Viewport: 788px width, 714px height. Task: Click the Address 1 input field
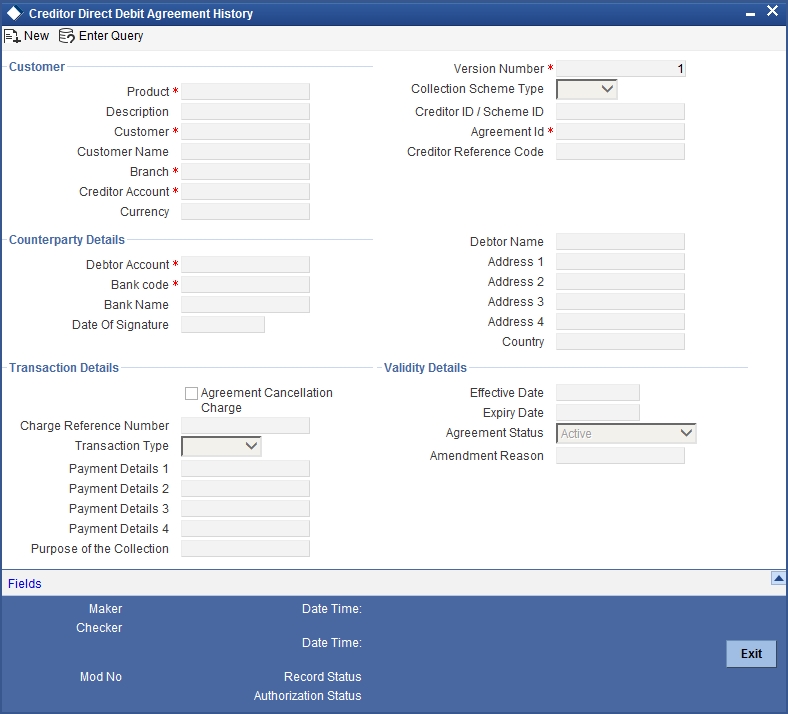pos(620,262)
